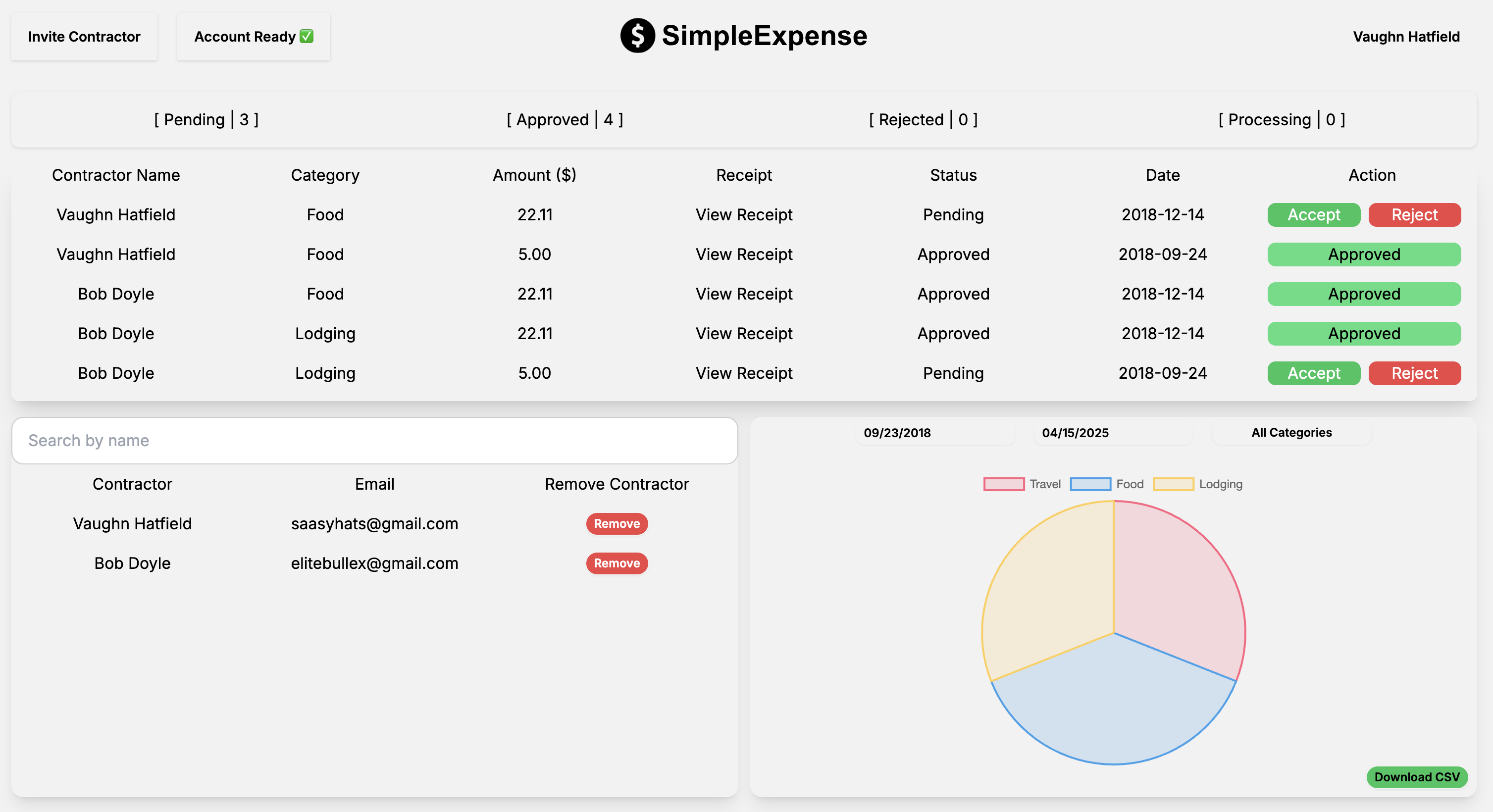The width and height of the screenshot is (1493, 812).
Task: Click the SimpleExpense dollar logo icon
Action: click(637, 35)
